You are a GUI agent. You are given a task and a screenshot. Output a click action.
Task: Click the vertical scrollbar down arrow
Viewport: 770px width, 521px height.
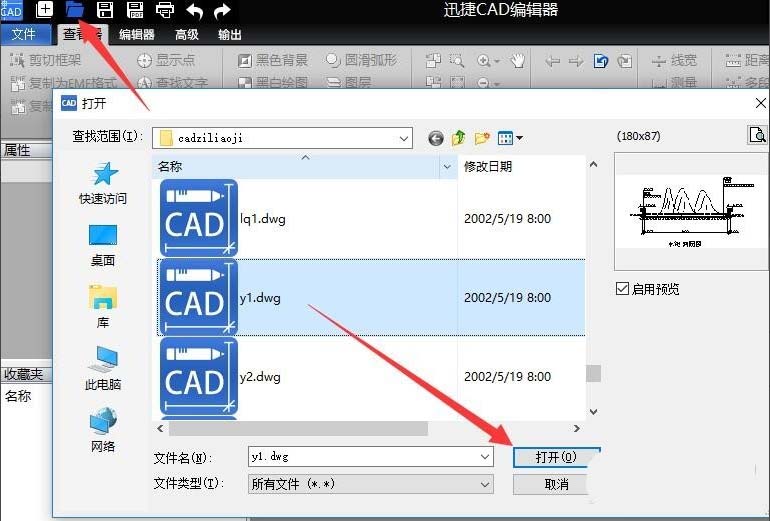pos(593,411)
